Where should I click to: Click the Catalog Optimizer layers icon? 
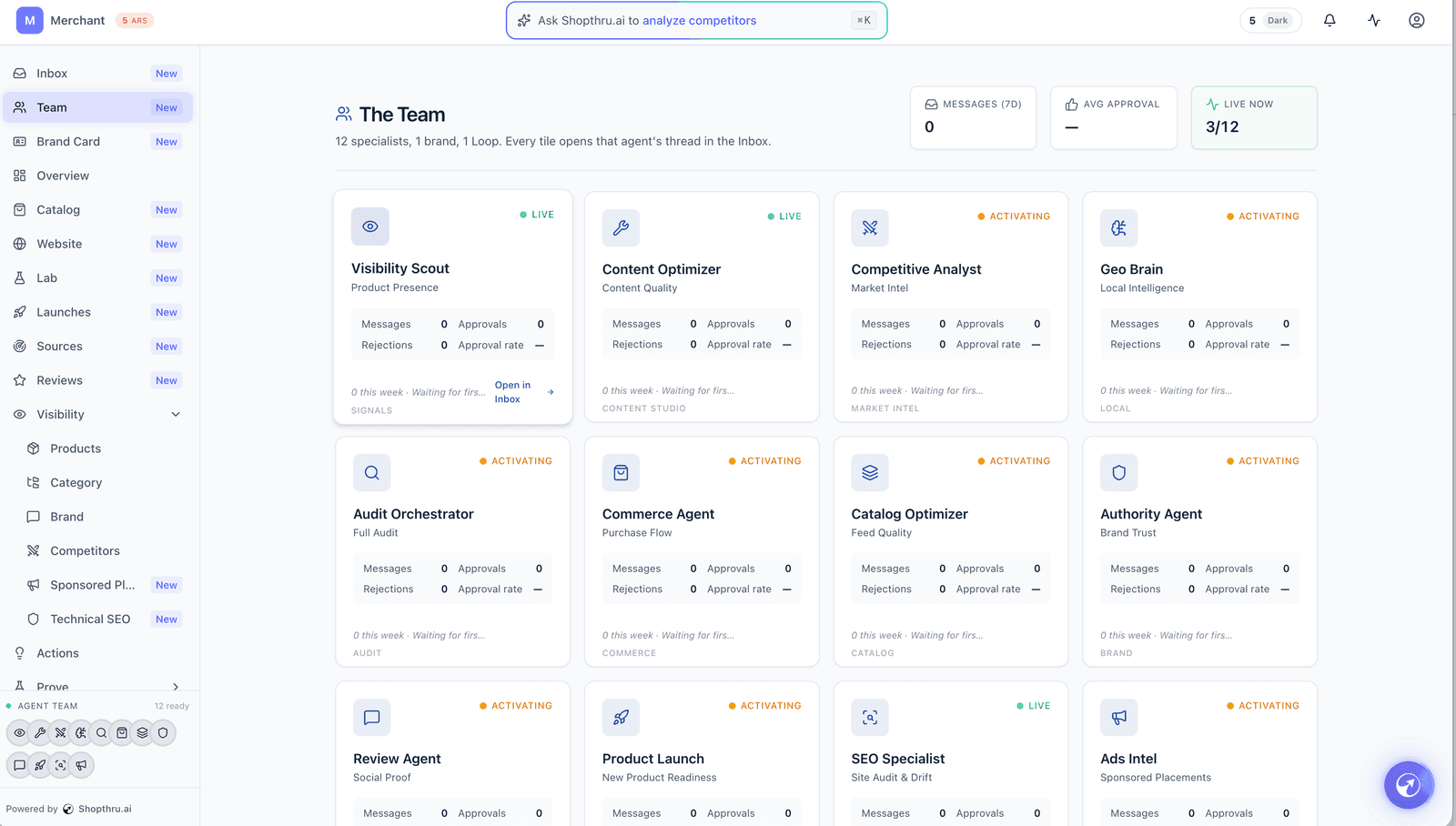[870, 472]
